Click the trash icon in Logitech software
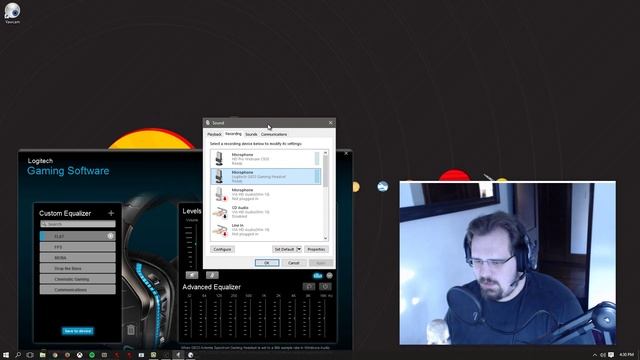The image size is (640, 360). (131, 329)
